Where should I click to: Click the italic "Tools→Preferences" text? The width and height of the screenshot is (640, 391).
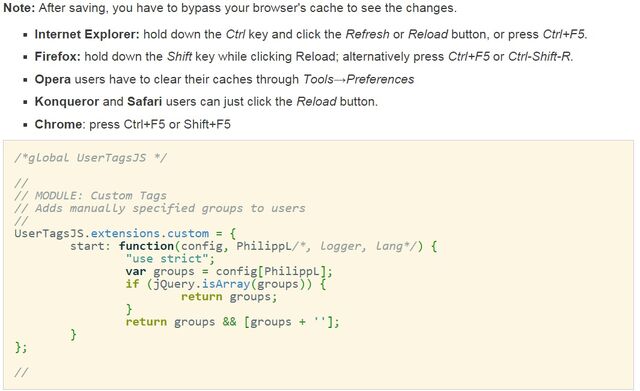[358, 79]
